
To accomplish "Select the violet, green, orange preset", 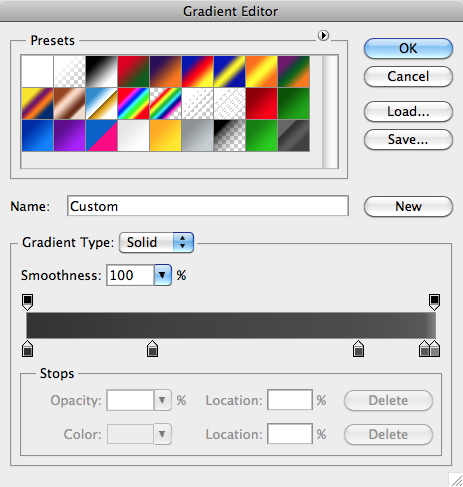I will tap(293, 72).
